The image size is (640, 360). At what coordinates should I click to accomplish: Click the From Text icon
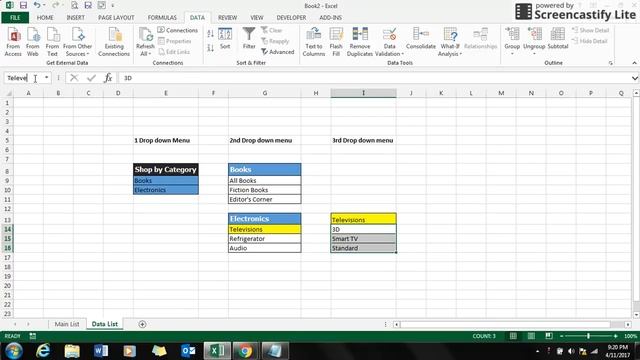pyautogui.click(x=52, y=42)
